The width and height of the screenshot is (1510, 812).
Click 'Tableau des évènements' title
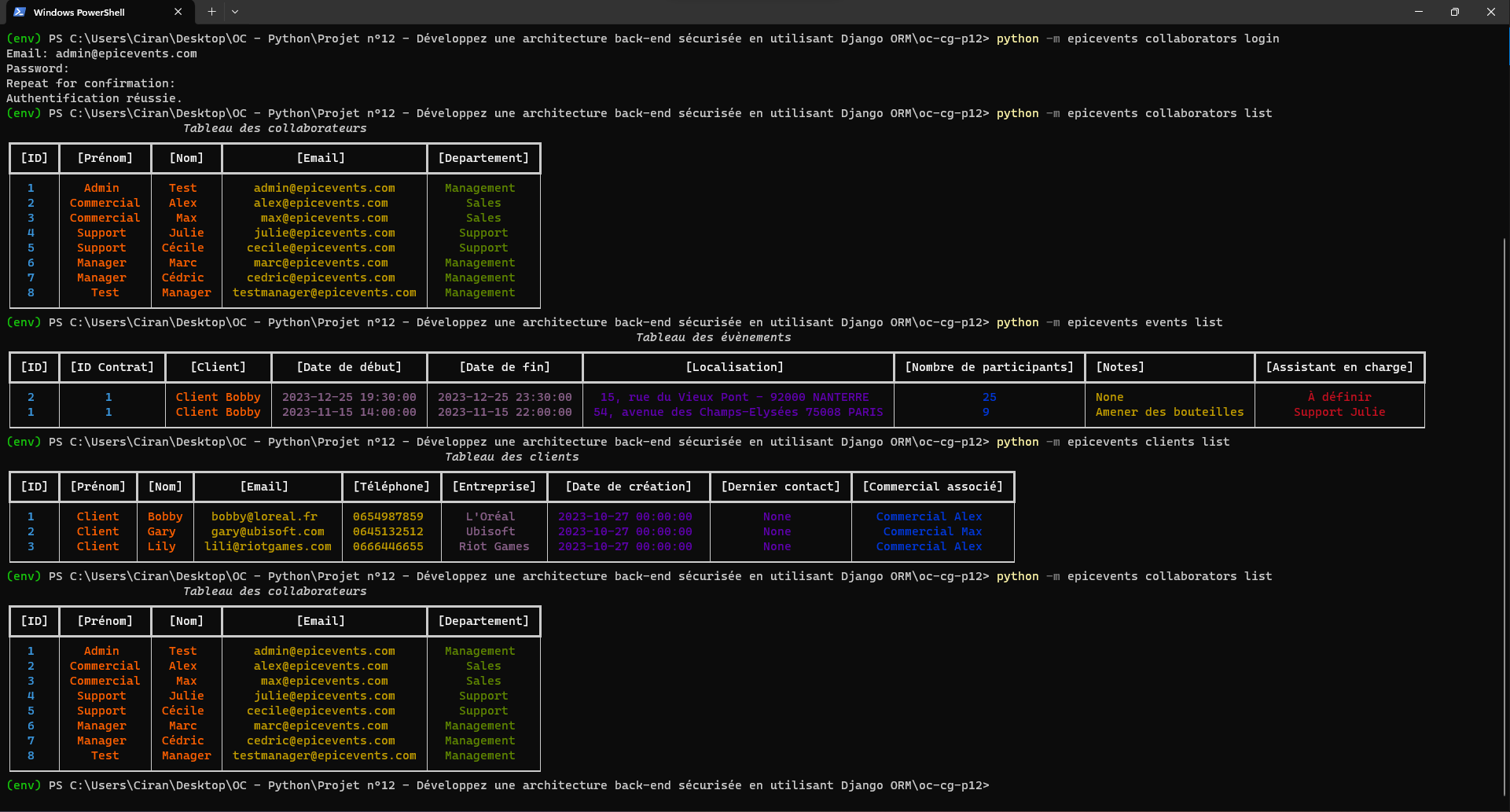point(714,337)
